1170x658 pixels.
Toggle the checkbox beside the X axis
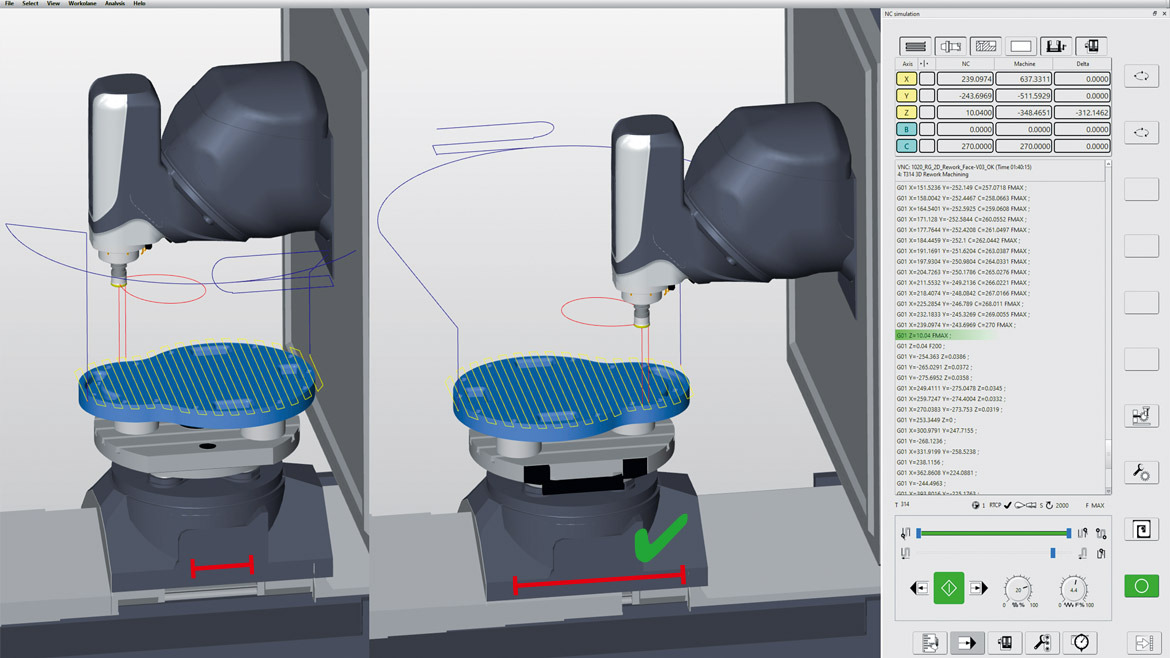[x=927, y=78]
